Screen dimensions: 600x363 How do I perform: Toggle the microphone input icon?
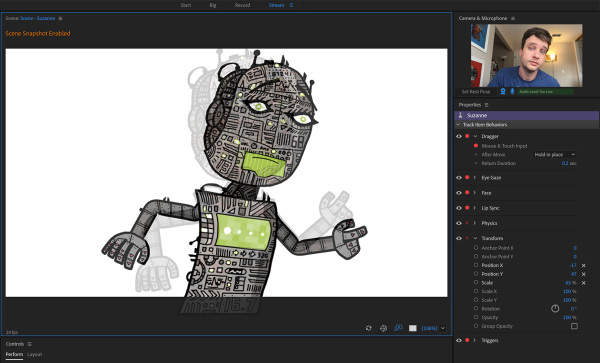coord(512,91)
